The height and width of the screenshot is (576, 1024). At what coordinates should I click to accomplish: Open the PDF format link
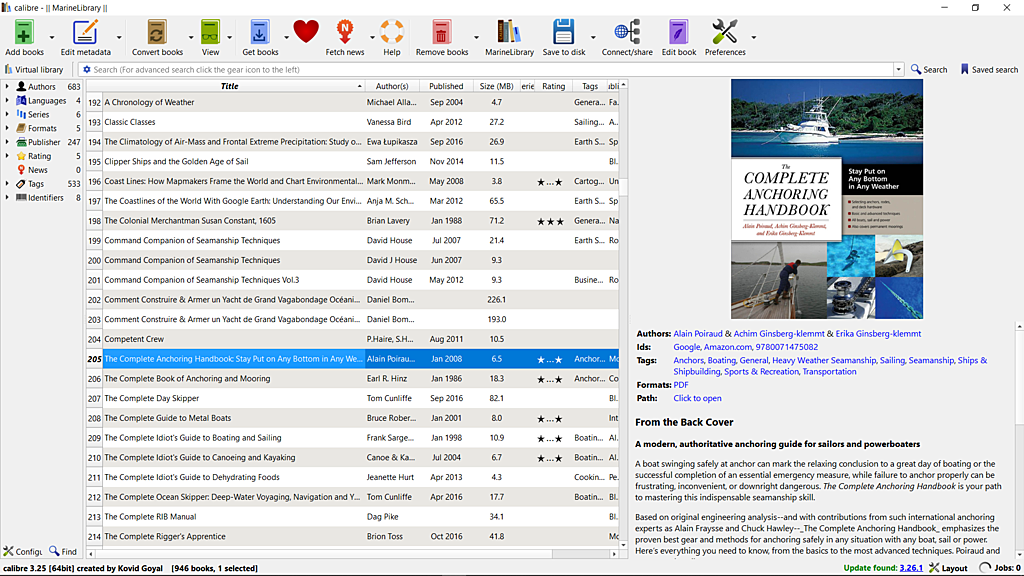coord(680,385)
